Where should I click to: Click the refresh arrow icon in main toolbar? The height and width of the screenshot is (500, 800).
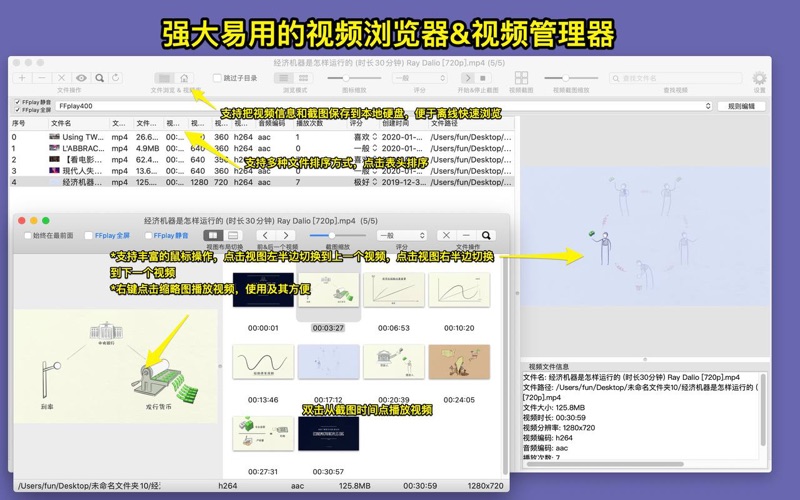coord(116,78)
